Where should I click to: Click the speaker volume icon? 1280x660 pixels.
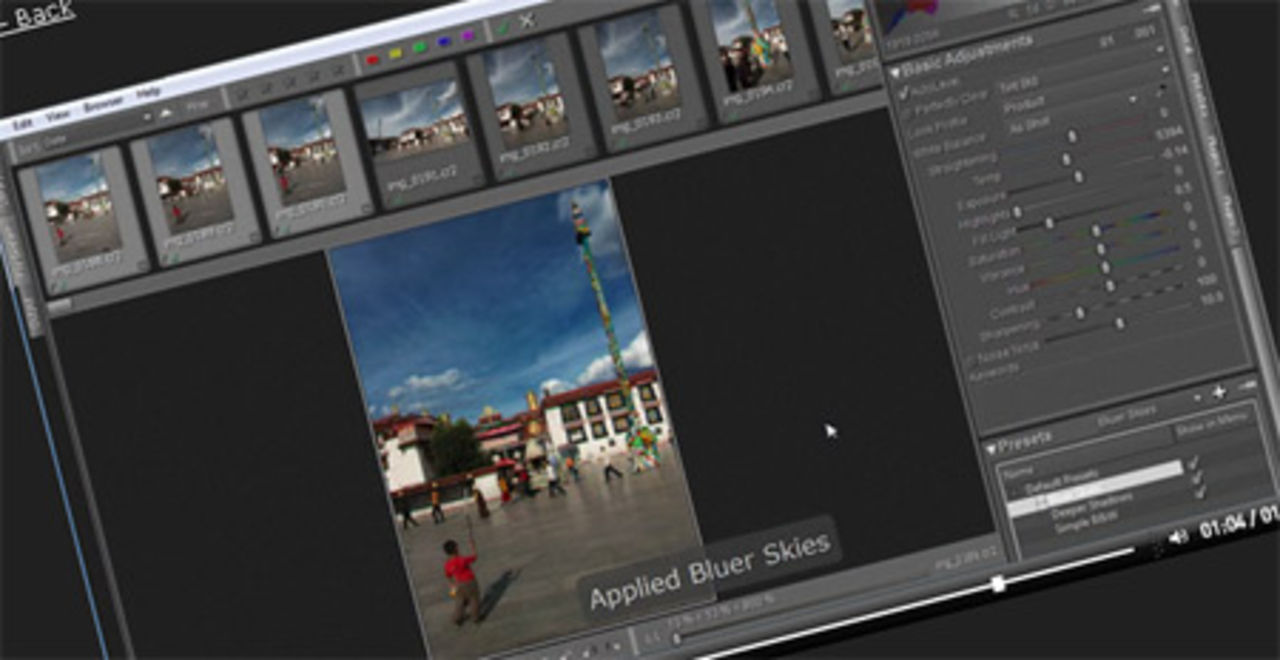click(1178, 537)
